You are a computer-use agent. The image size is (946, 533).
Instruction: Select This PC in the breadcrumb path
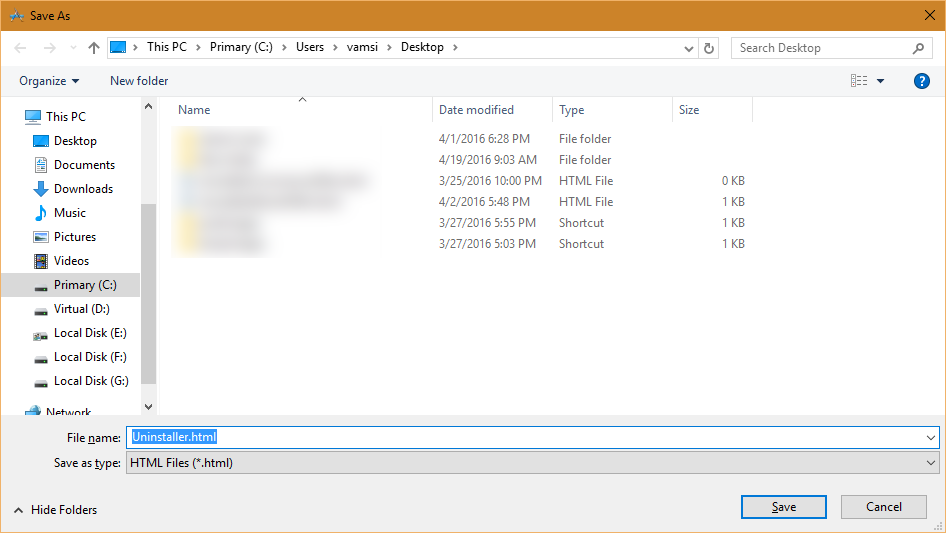click(167, 47)
